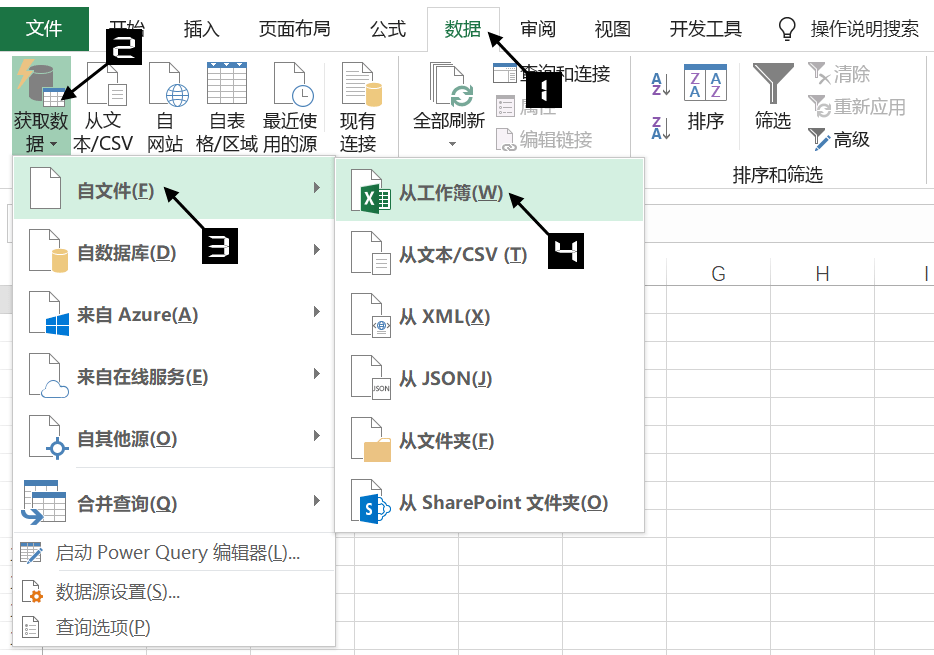Open the 自文件(F) submenu
Screen dimensions: 934x655
pyautogui.click(x=173, y=188)
